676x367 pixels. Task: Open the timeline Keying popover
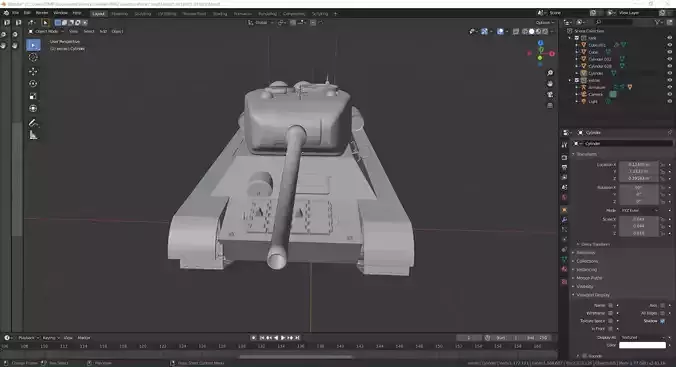point(50,338)
